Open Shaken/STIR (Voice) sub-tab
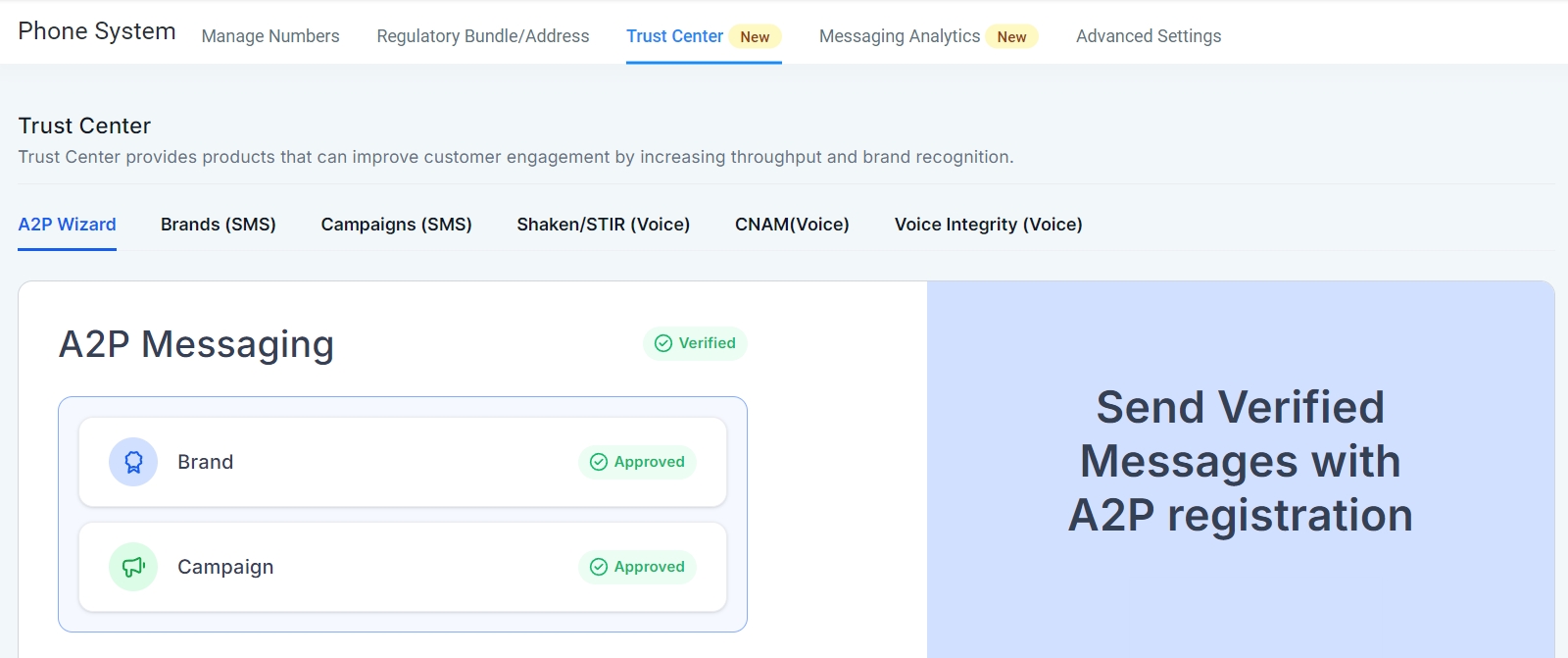This screenshot has width=1568, height=658. (604, 225)
